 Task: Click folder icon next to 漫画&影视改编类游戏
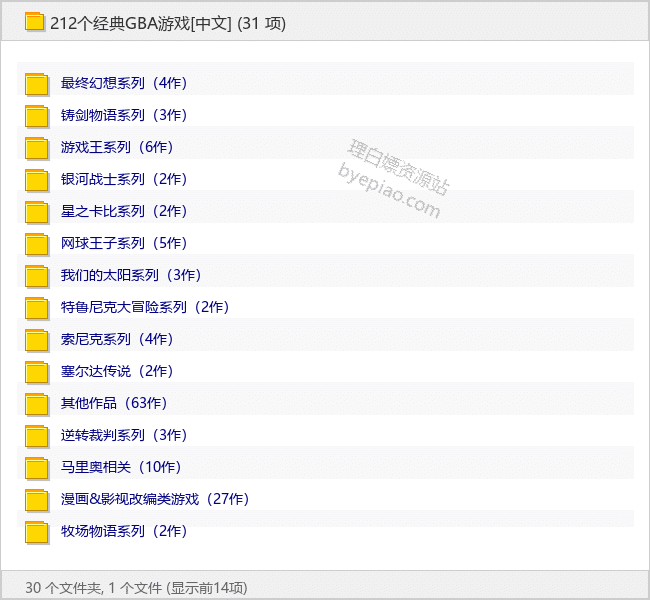click(36, 500)
